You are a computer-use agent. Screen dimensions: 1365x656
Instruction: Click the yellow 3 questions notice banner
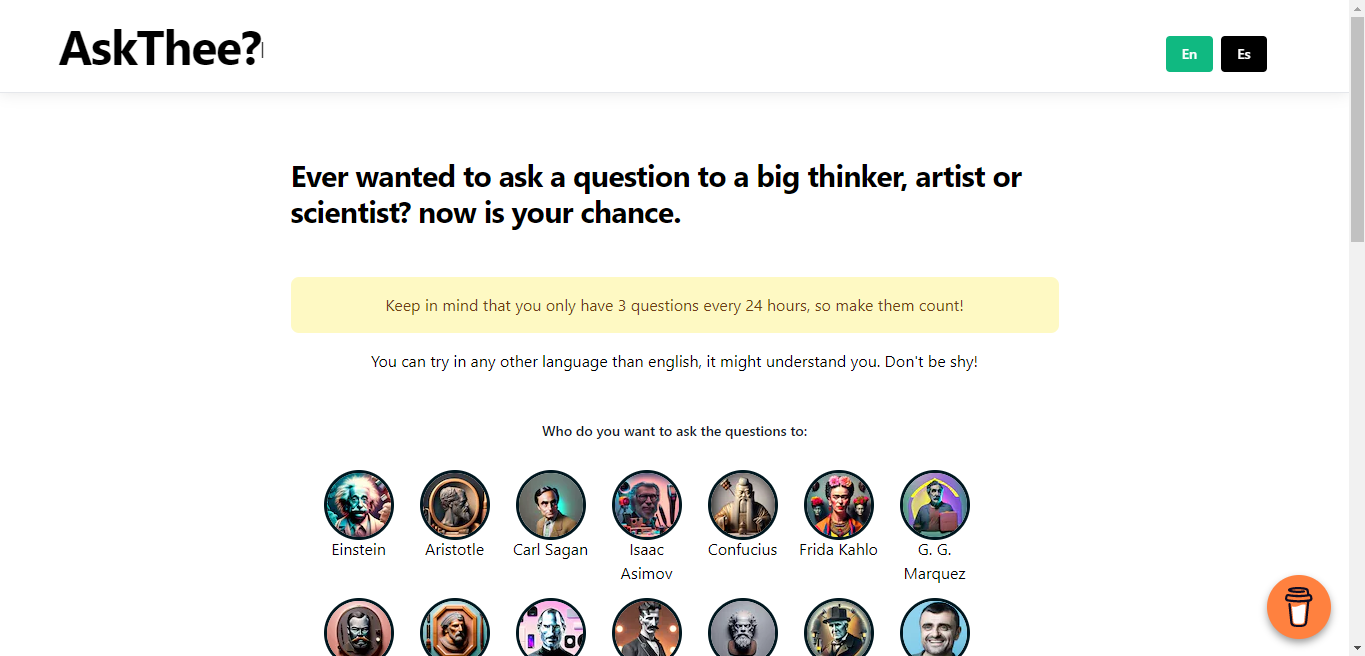(675, 305)
